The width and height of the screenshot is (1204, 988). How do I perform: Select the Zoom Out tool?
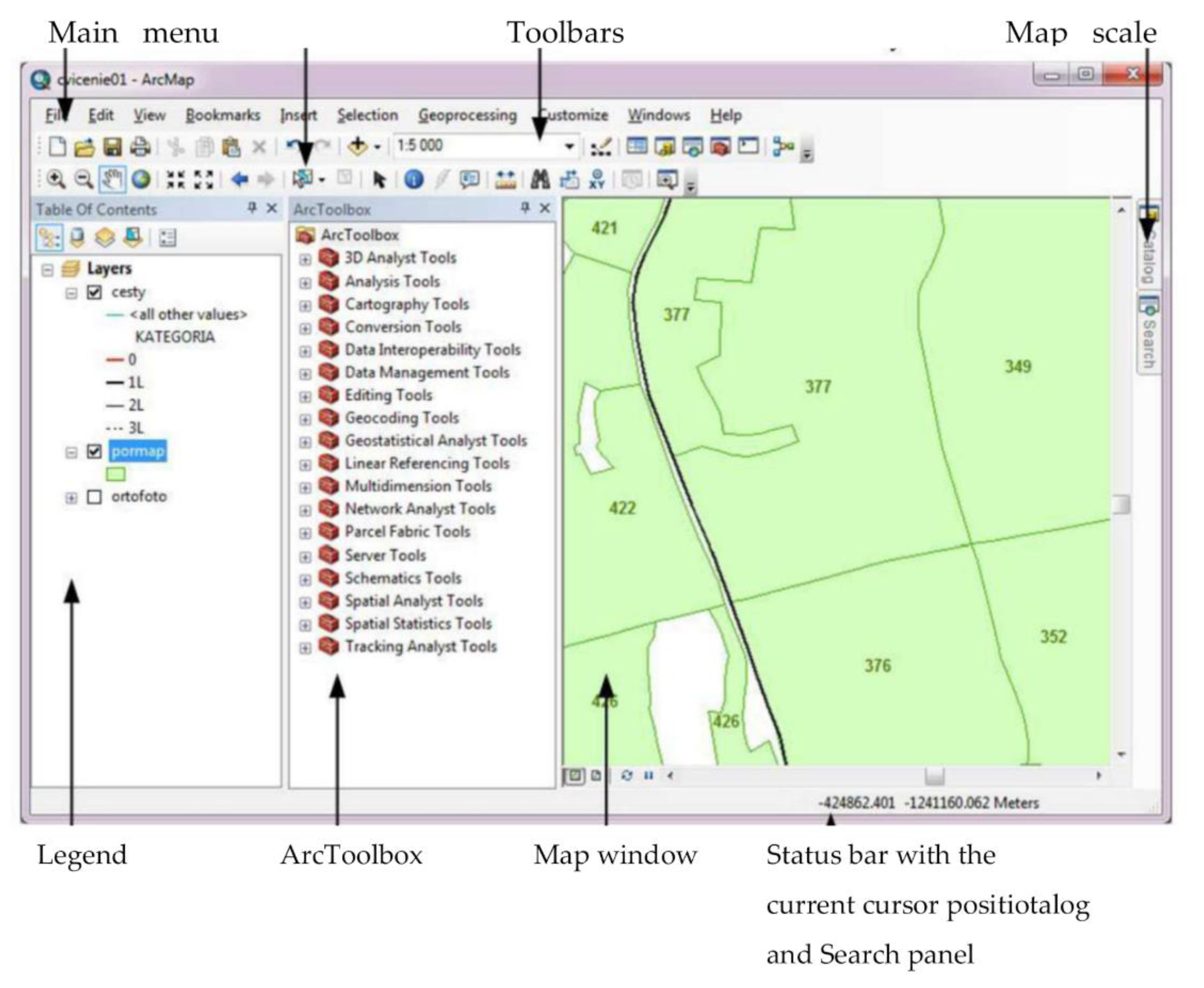point(84,179)
